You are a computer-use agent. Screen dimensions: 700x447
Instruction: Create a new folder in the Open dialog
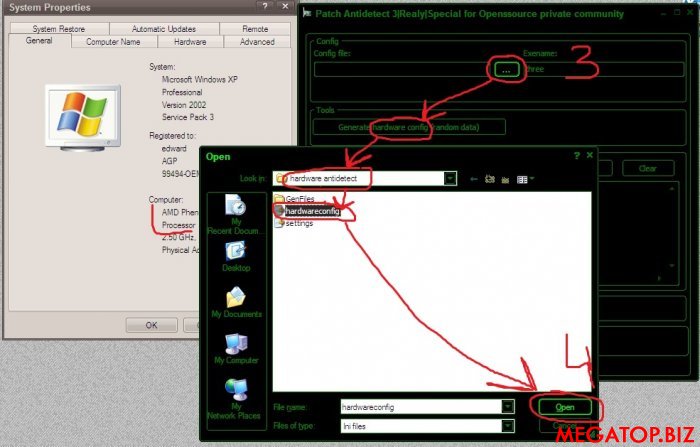pos(505,180)
